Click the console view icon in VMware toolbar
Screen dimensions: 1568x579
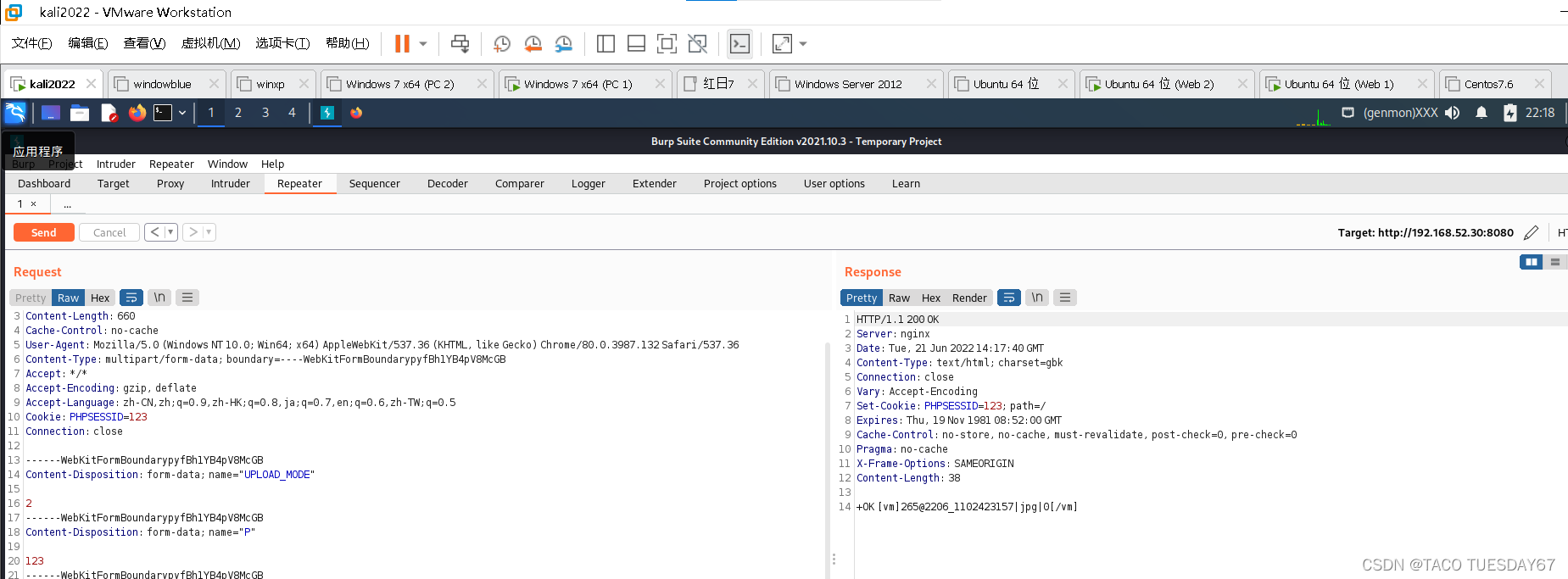pos(739,43)
